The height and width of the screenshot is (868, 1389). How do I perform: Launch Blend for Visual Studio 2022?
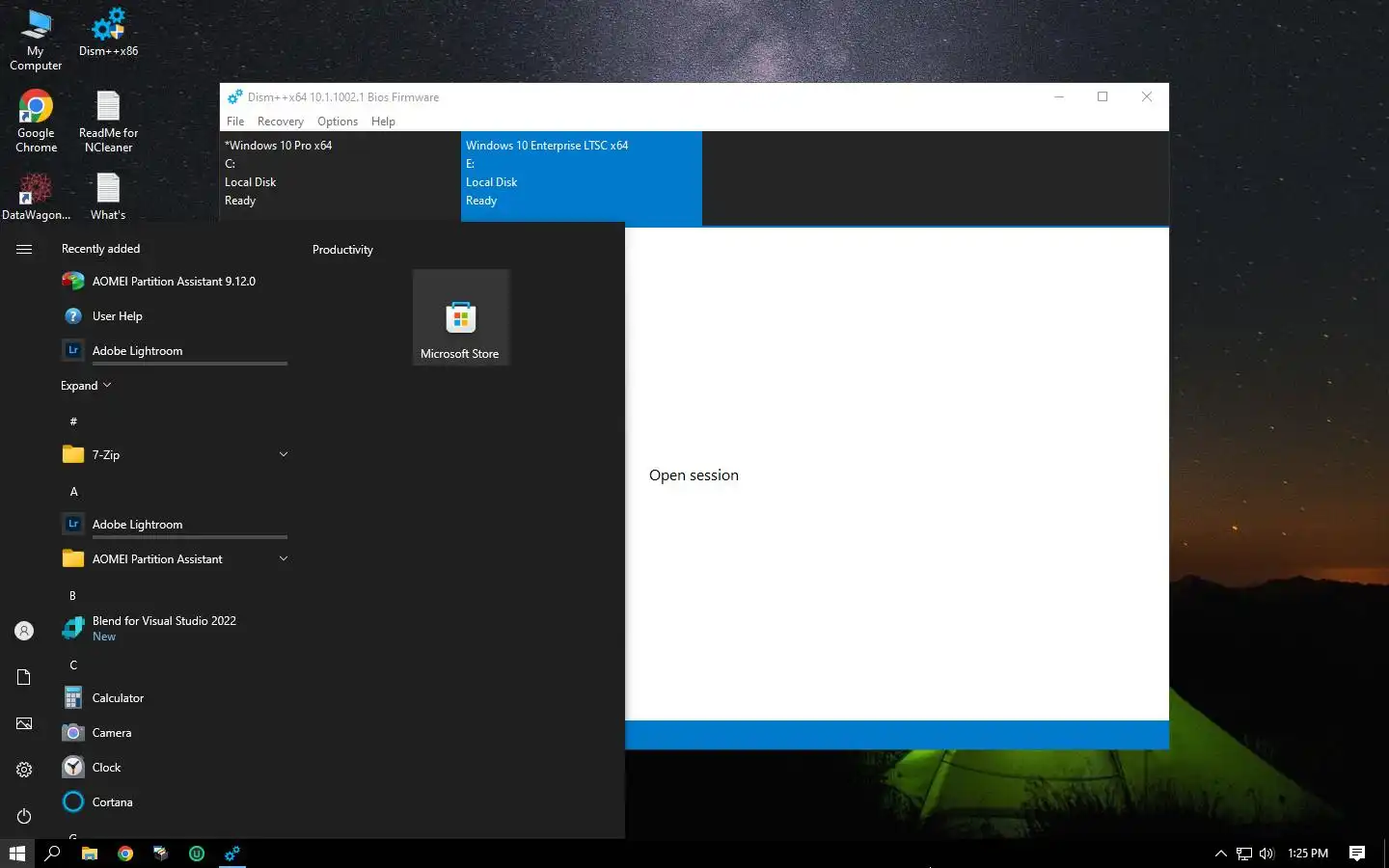[x=174, y=629]
